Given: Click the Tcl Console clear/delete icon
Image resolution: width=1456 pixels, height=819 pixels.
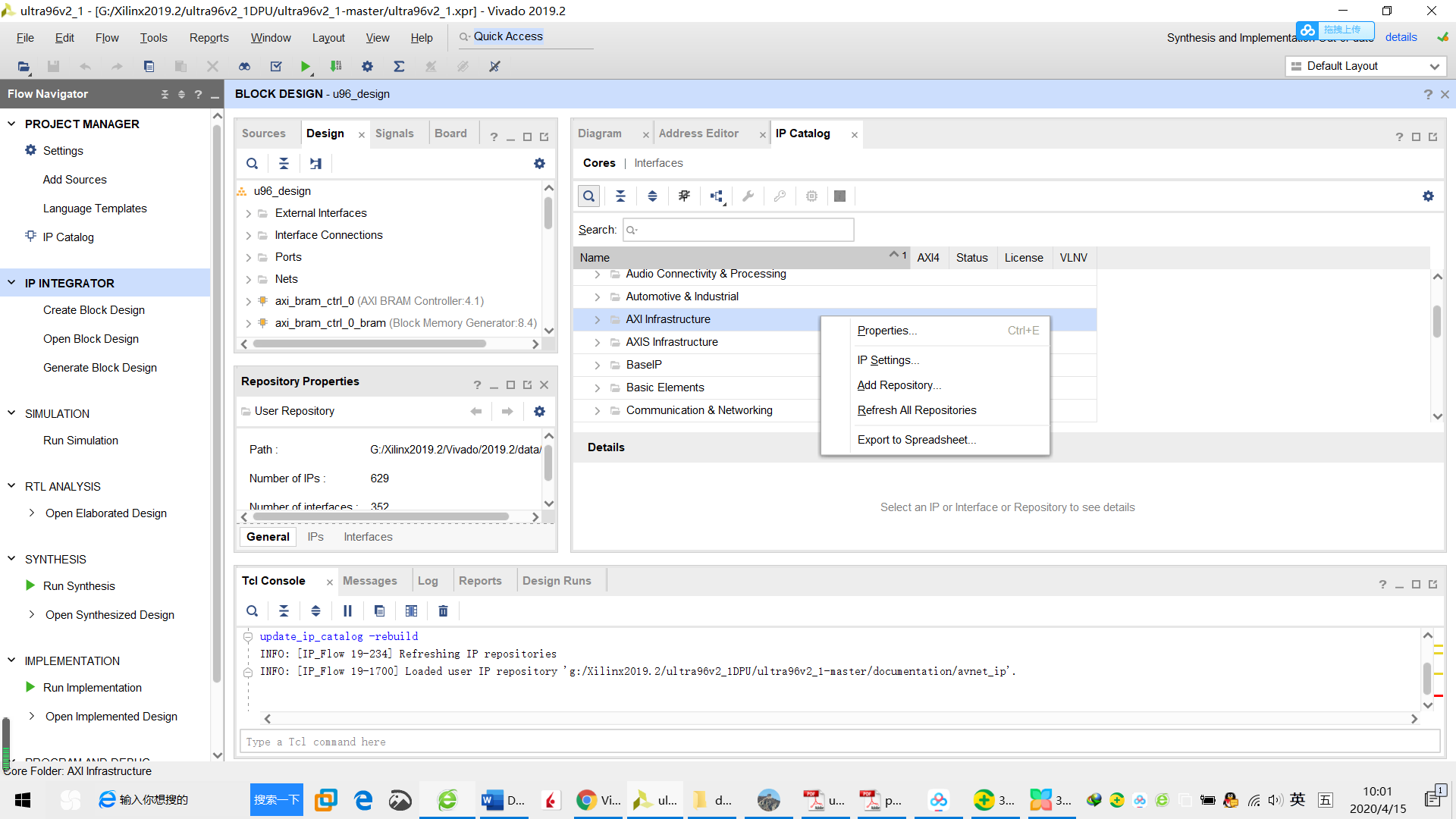Looking at the screenshot, I should point(442,611).
